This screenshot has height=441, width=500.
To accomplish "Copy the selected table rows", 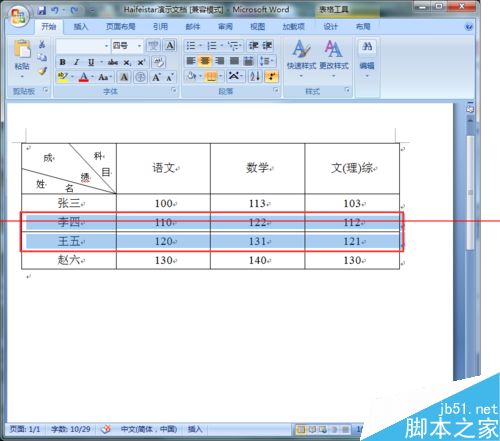I will [x=42, y=57].
